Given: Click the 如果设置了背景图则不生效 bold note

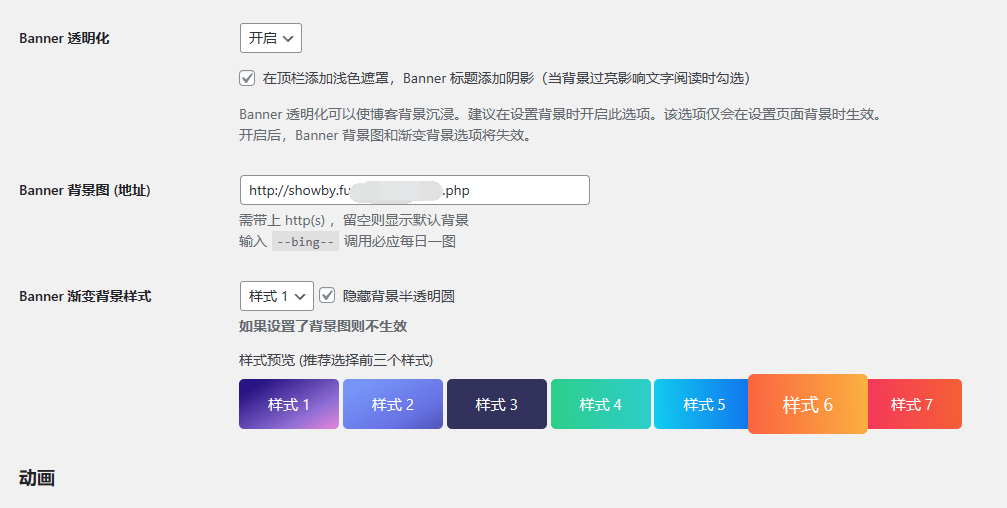Looking at the screenshot, I should pos(323,326).
